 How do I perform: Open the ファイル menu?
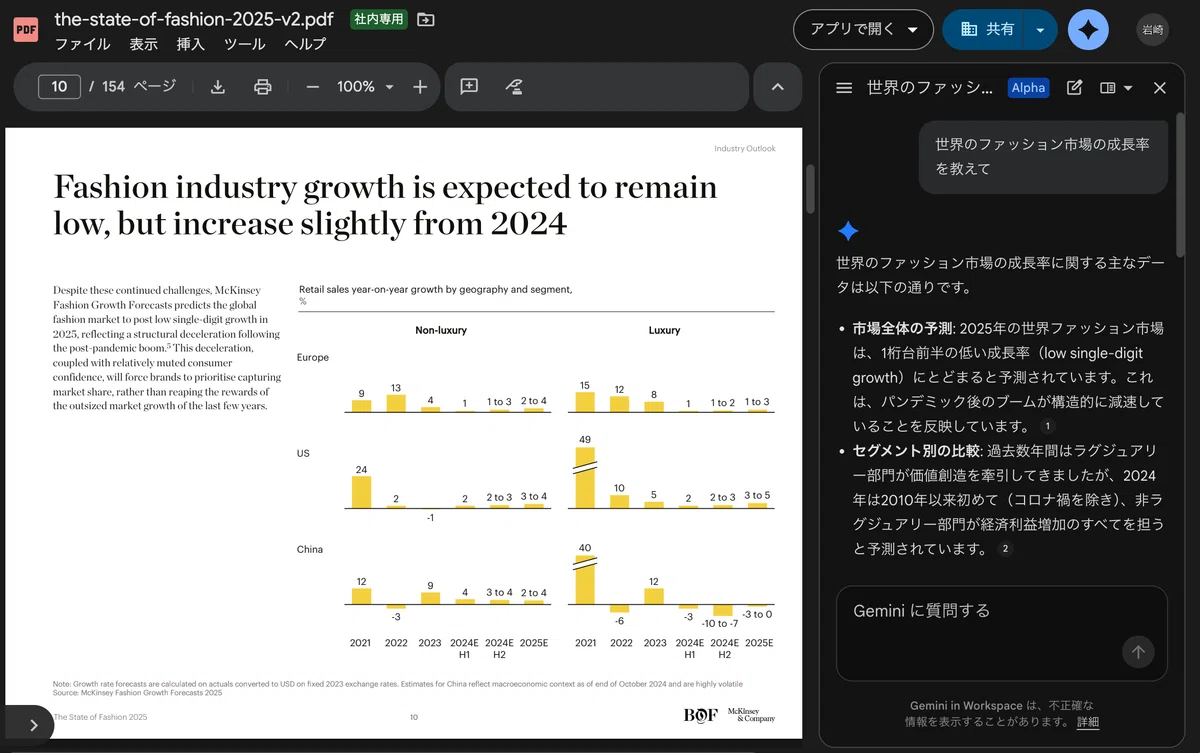click(x=82, y=44)
